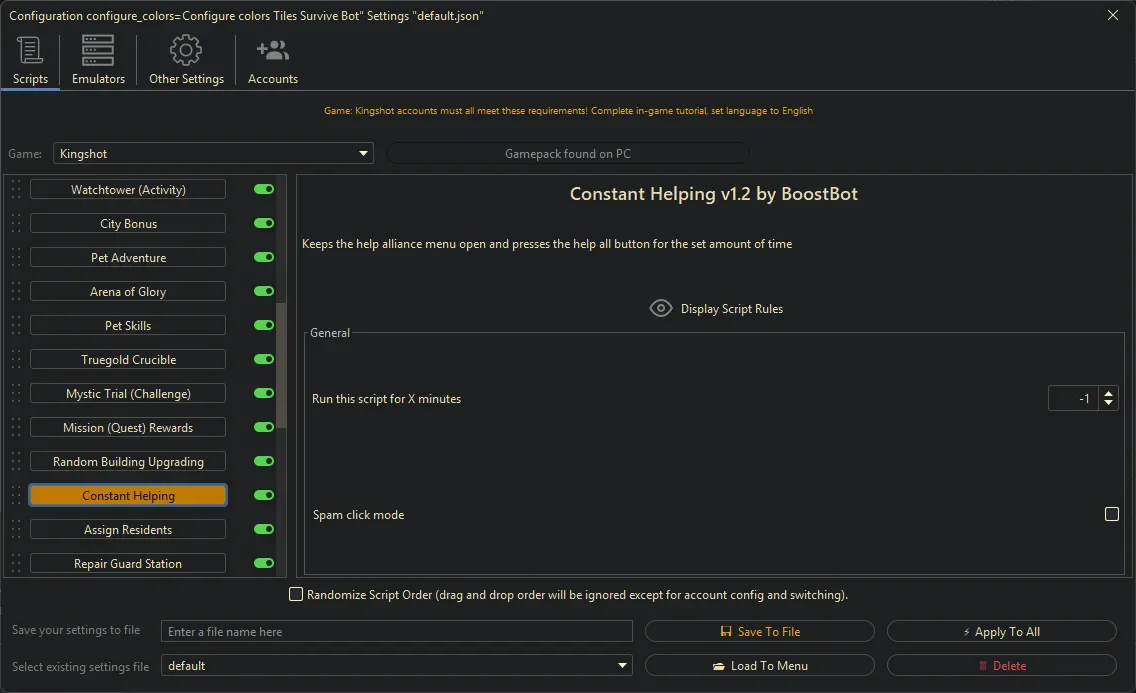Select the Truegold Crucible script
Image resolution: width=1136 pixels, height=693 pixels.
click(127, 359)
